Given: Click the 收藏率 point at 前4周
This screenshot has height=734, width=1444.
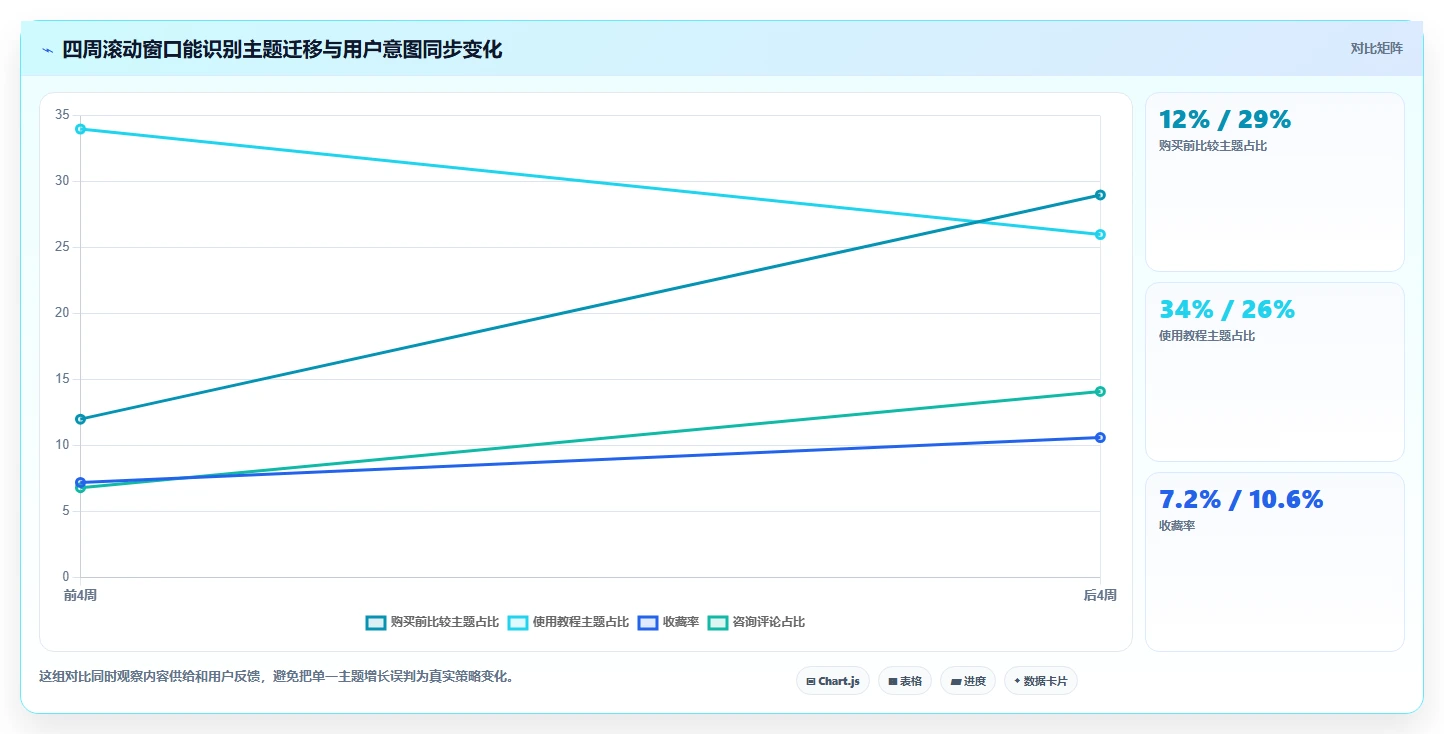Looking at the screenshot, I should pos(80,482).
